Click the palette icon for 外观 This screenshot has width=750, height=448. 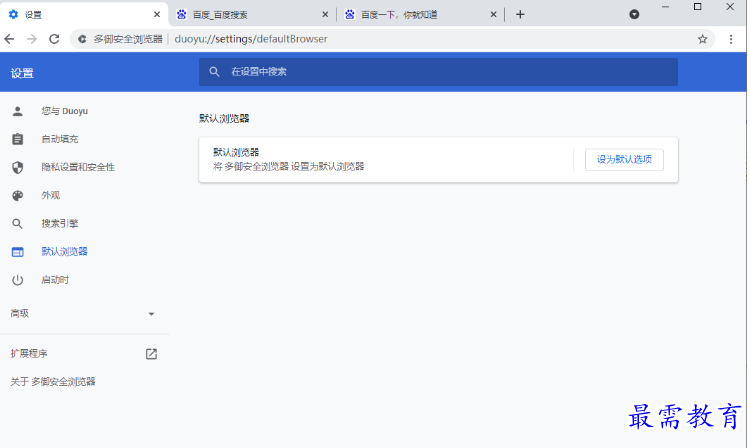tap(18, 196)
